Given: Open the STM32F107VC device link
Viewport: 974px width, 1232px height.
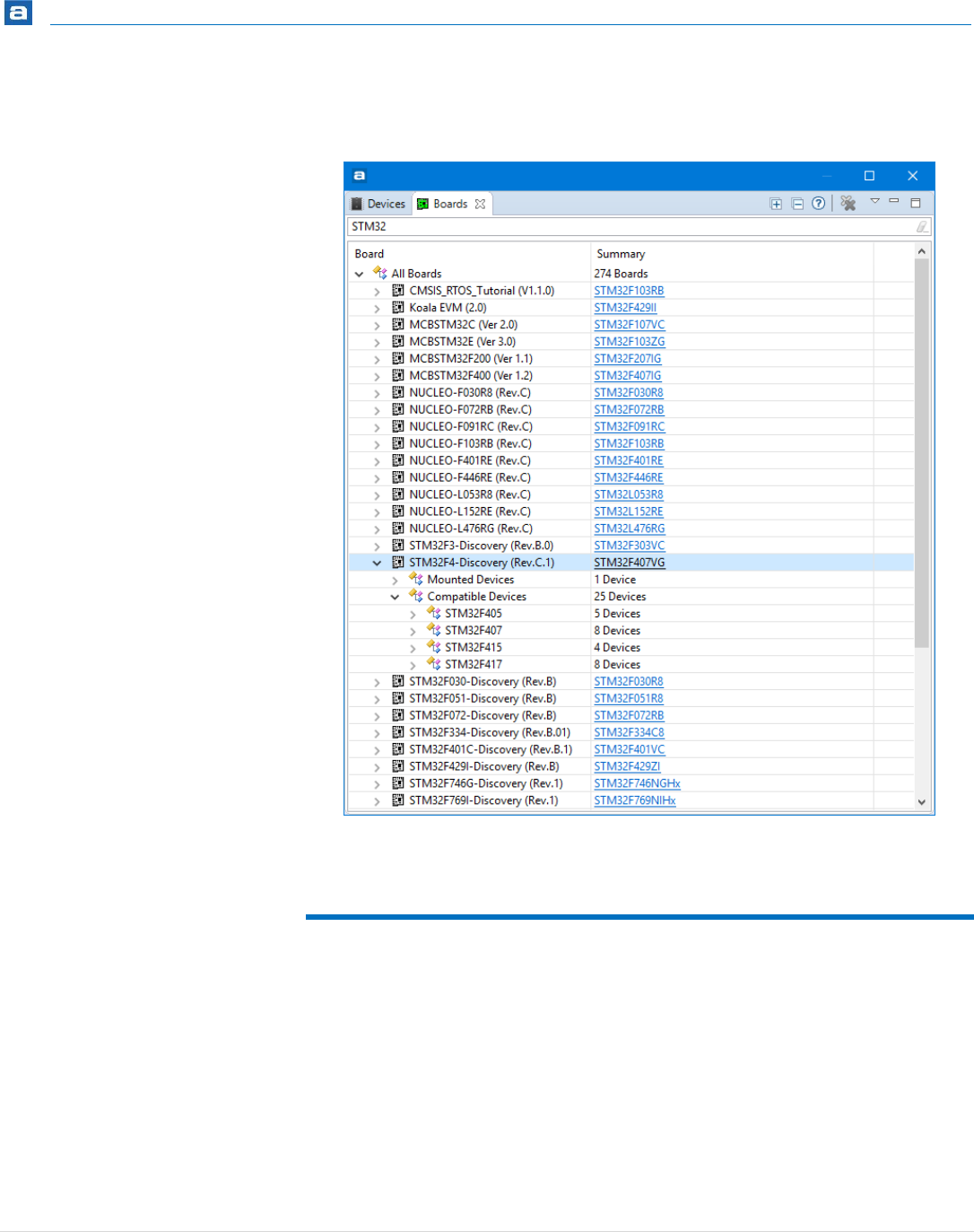Looking at the screenshot, I should tap(630, 325).
